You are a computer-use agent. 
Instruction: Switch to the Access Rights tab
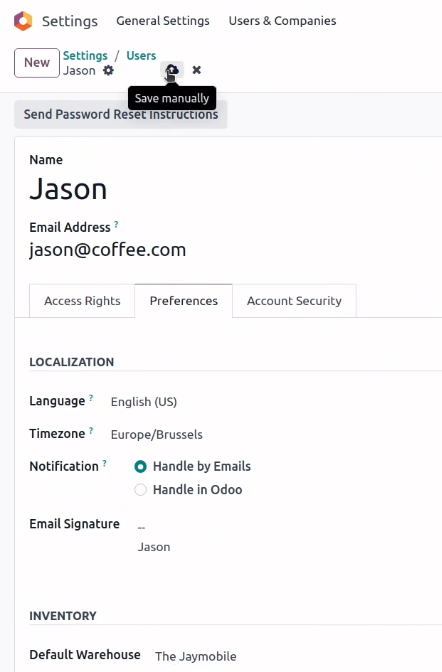82,301
